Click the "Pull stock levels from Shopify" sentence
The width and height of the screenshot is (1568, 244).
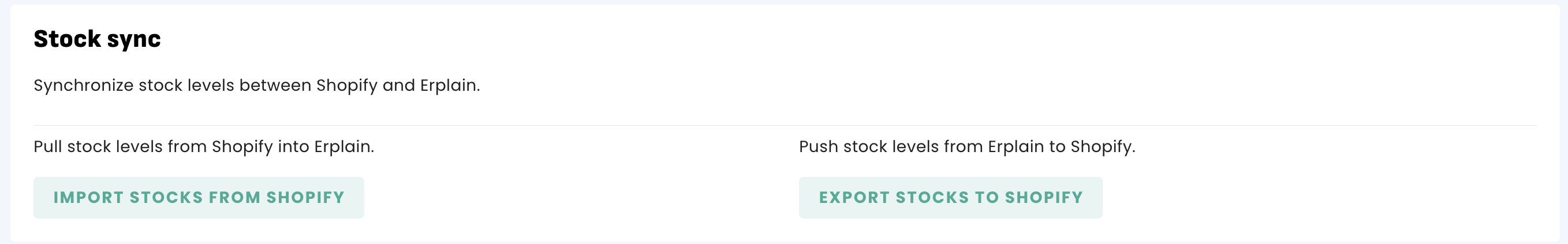(x=203, y=147)
